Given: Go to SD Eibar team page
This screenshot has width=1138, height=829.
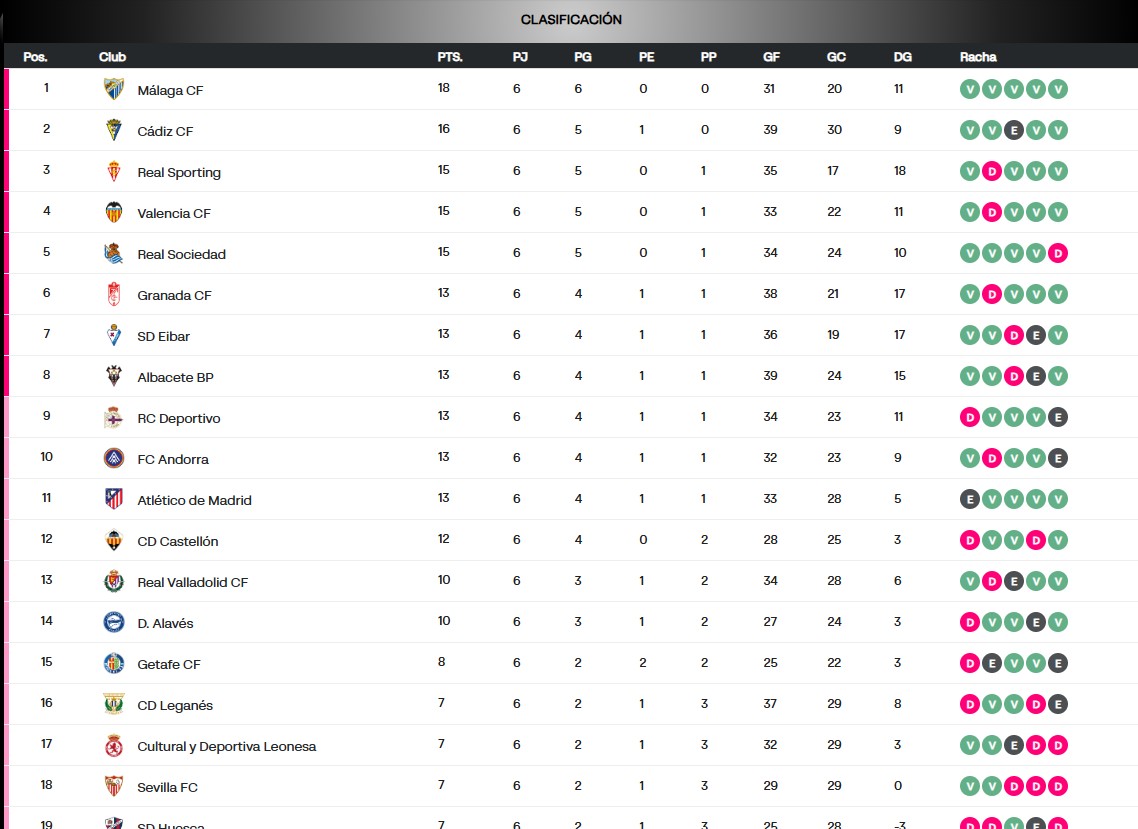Looking at the screenshot, I should pyautogui.click(x=163, y=336).
